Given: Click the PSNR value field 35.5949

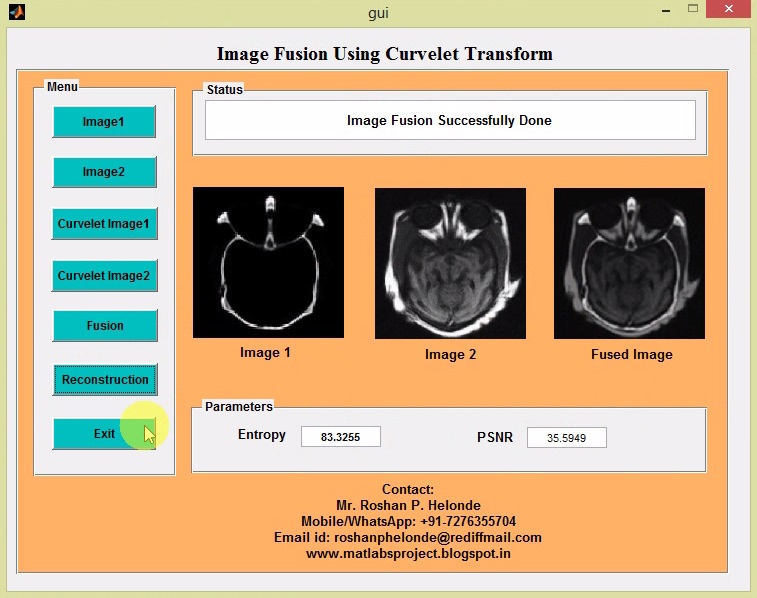Looking at the screenshot, I should [x=567, y=438].
